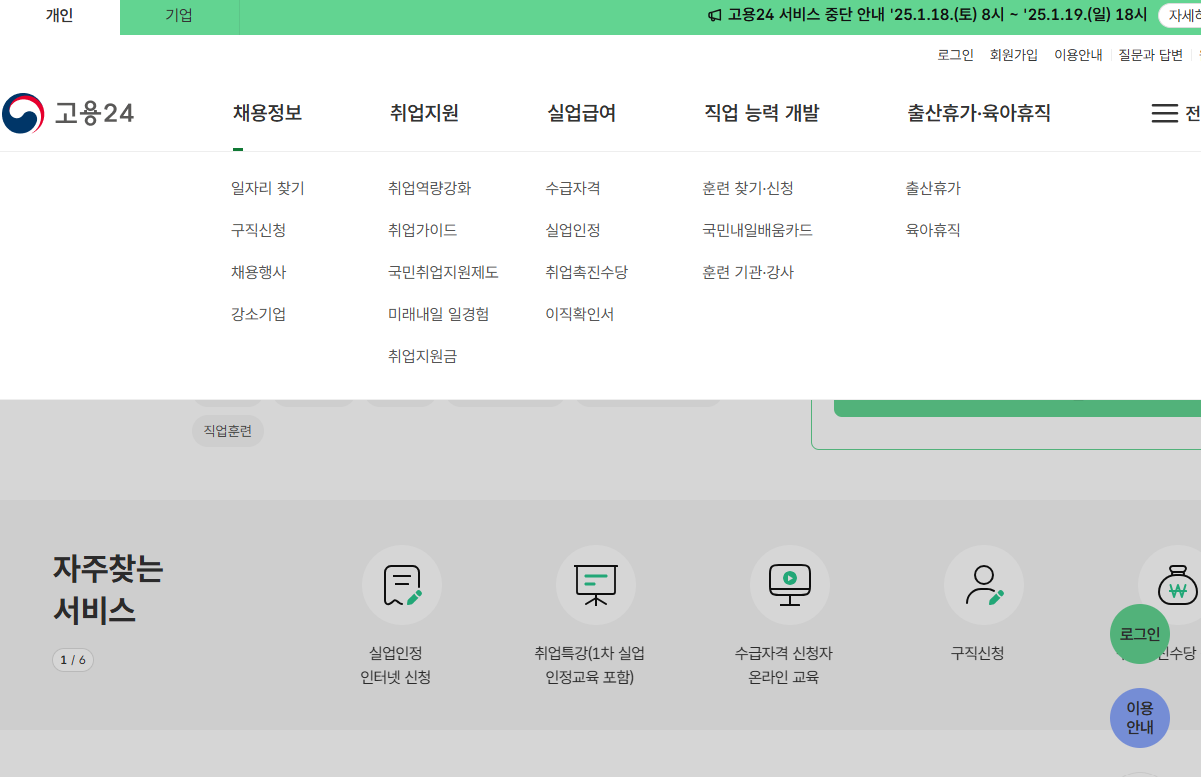
Task: Open 구직신청 person icon in frequent services
Action: [x=983, y=585]
